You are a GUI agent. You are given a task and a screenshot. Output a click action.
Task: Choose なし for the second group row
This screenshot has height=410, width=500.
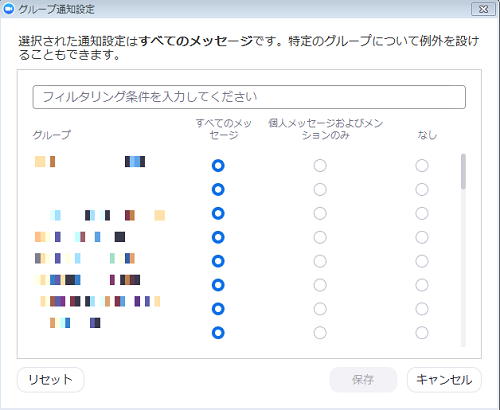point(422,190)
